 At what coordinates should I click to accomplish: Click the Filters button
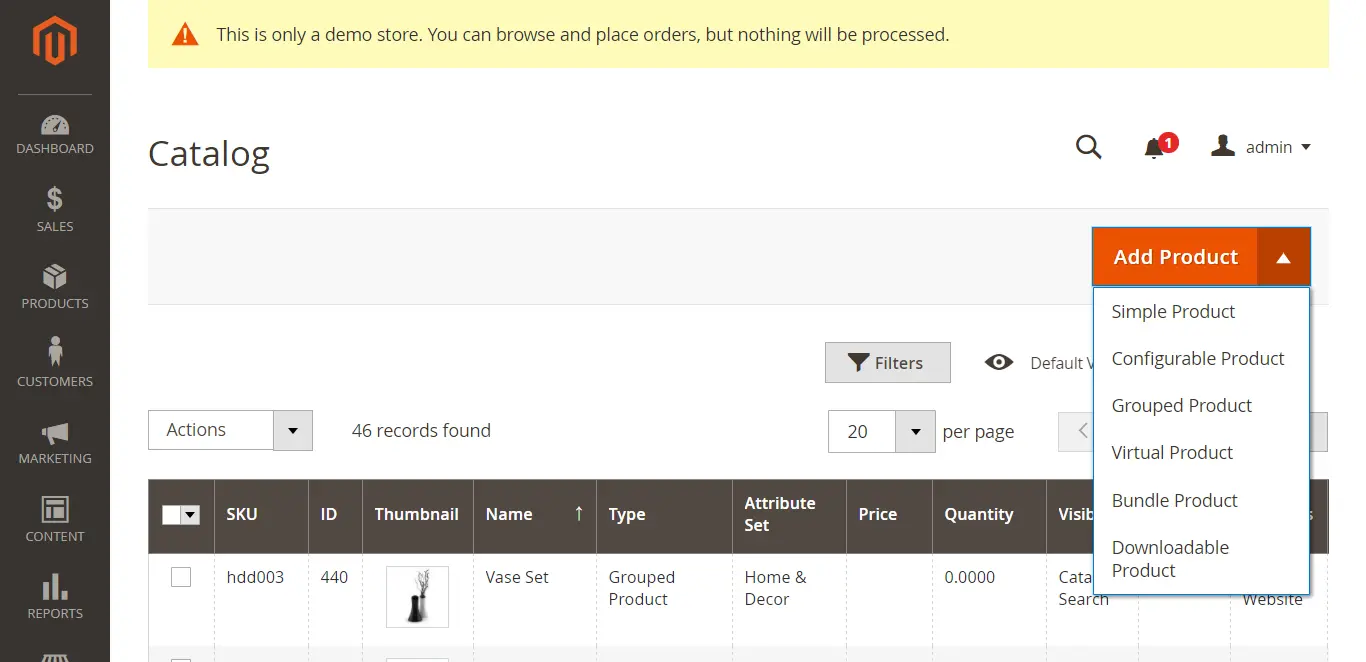pos(887,363)
